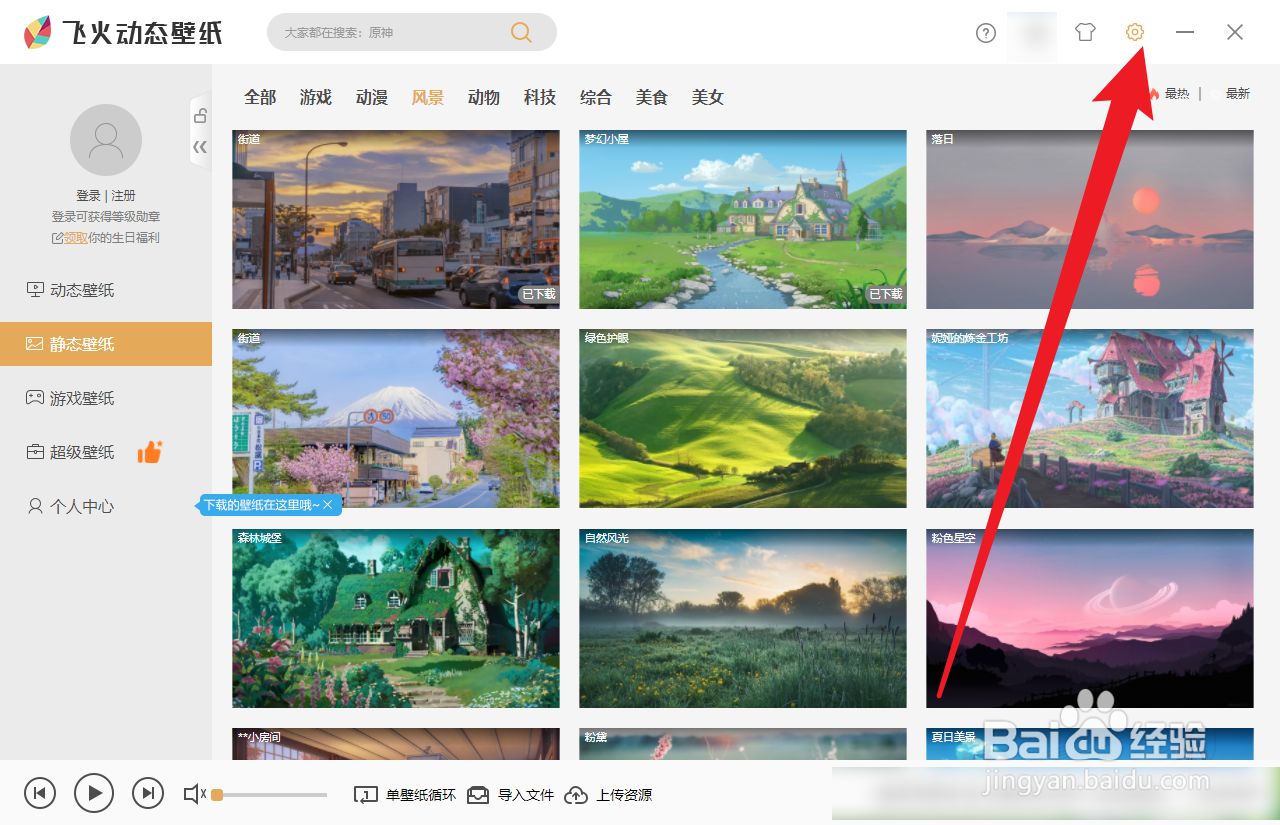Toggle 单壁纸循环 loop mode

405,795
